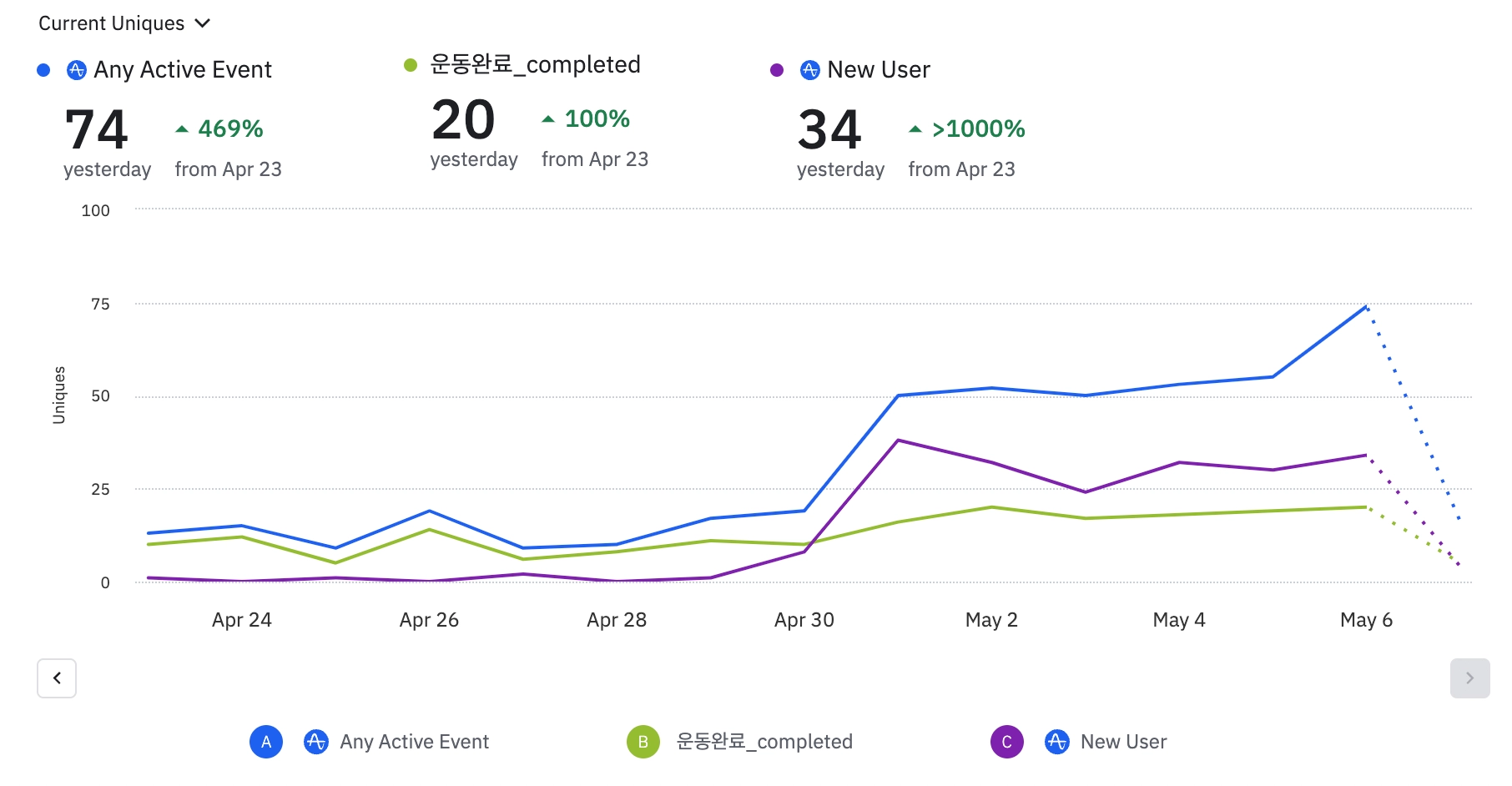Click the green up arrow next to 100%
The image size is (1512, 786).
(x=548, y=119)
